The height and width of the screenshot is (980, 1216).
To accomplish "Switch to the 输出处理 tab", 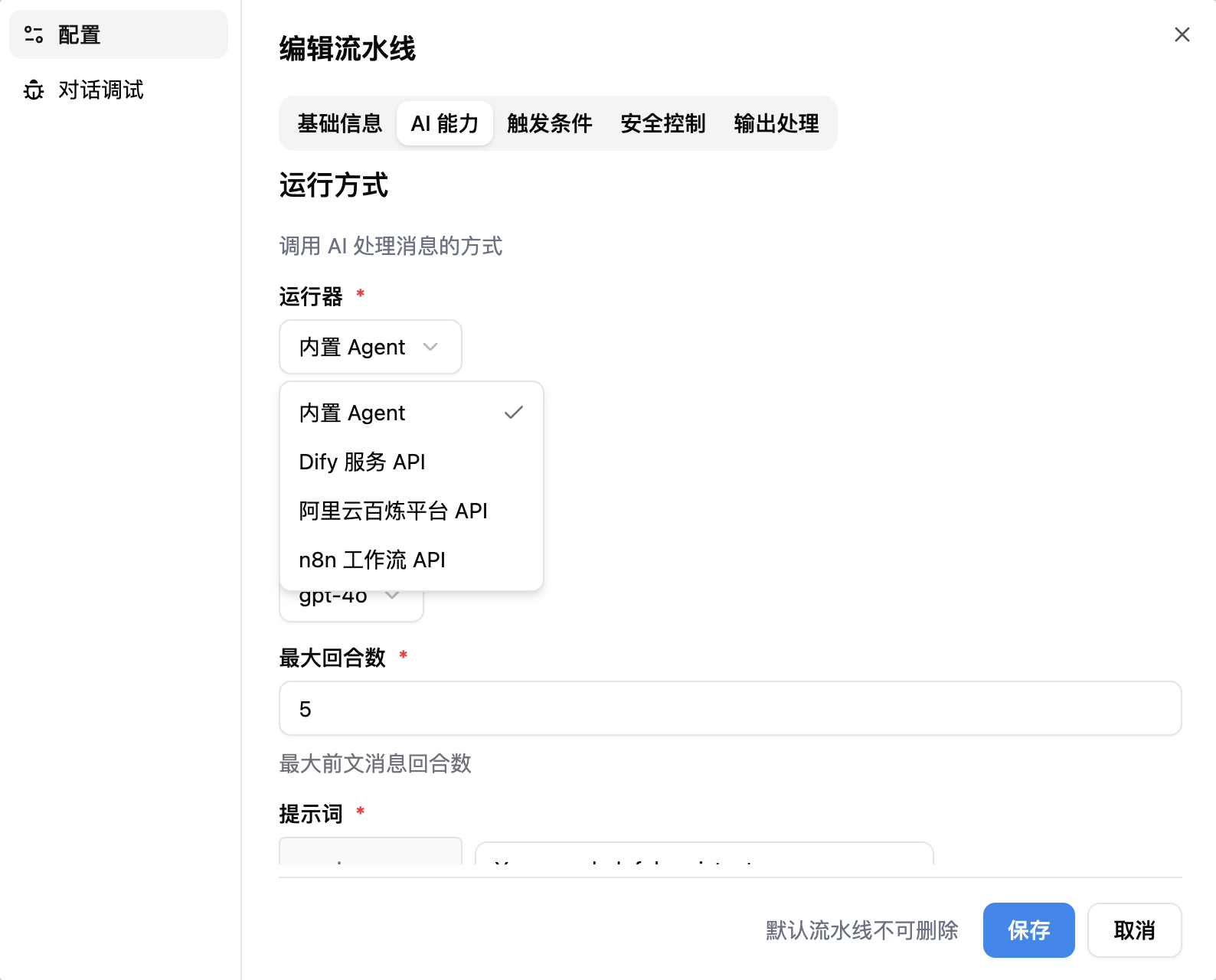I will [776, 123].
